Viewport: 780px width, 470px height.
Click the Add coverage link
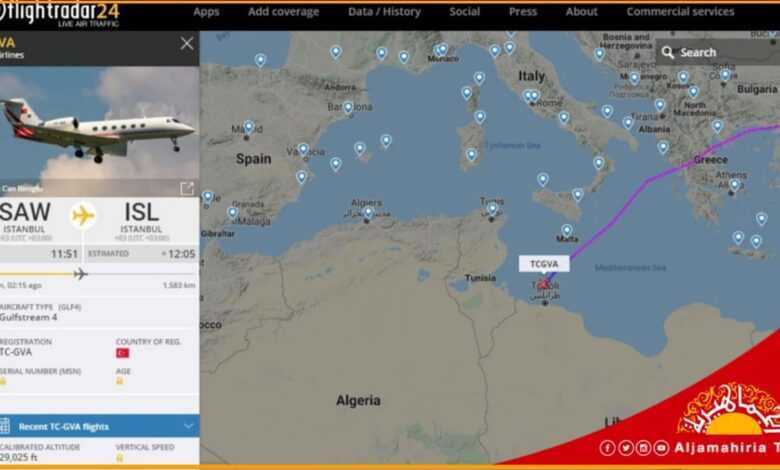click(x=284, y=11)
